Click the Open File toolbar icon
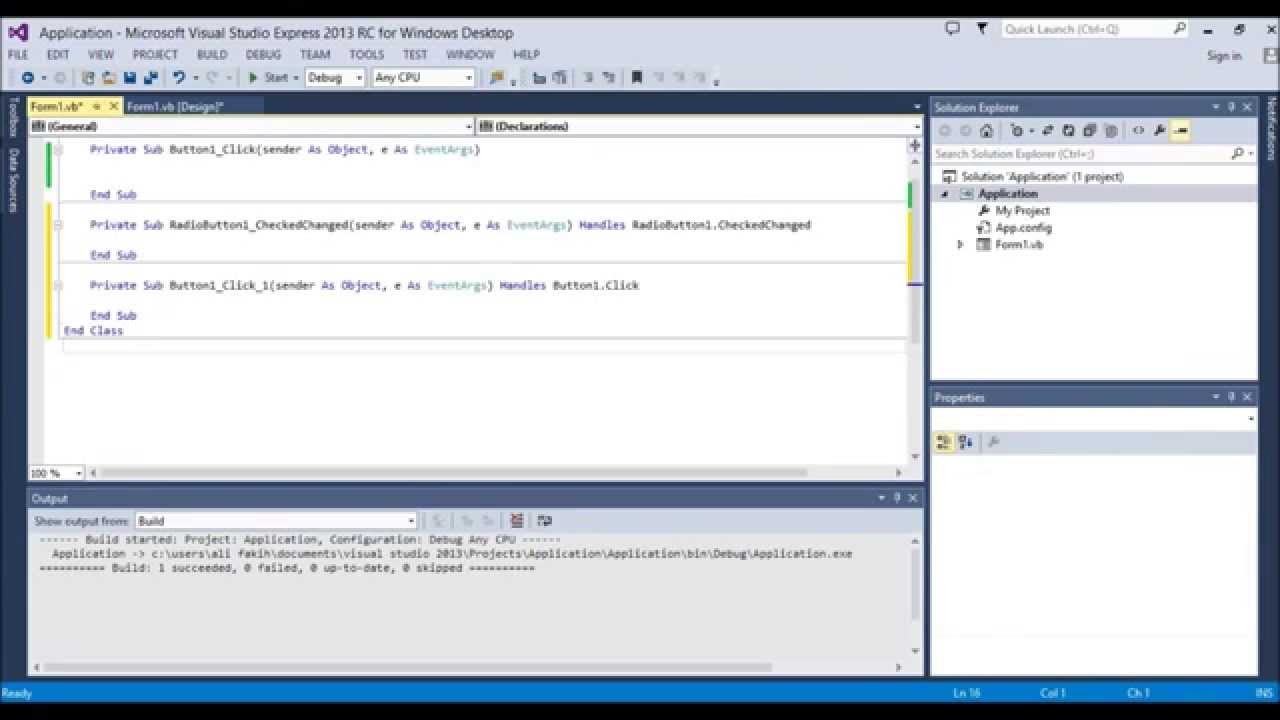 tap(109, 77)
